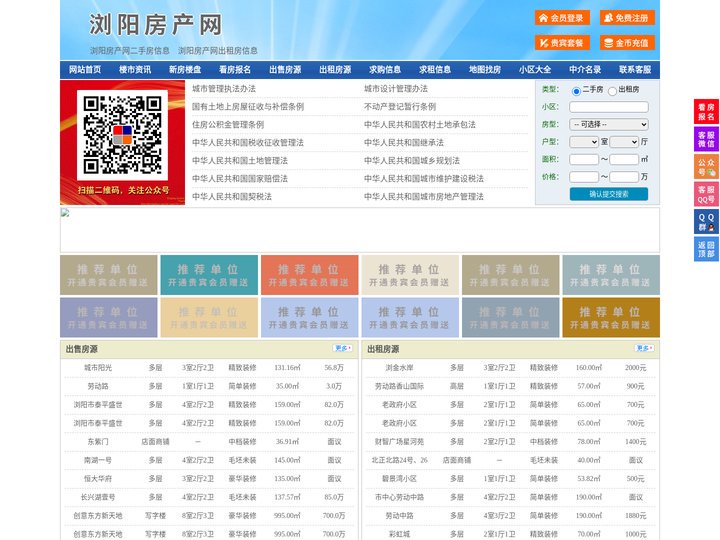Screen dimensions: 720x540
Task: Click the QQ群 floating sidebar button
Action: pos(706,222)
